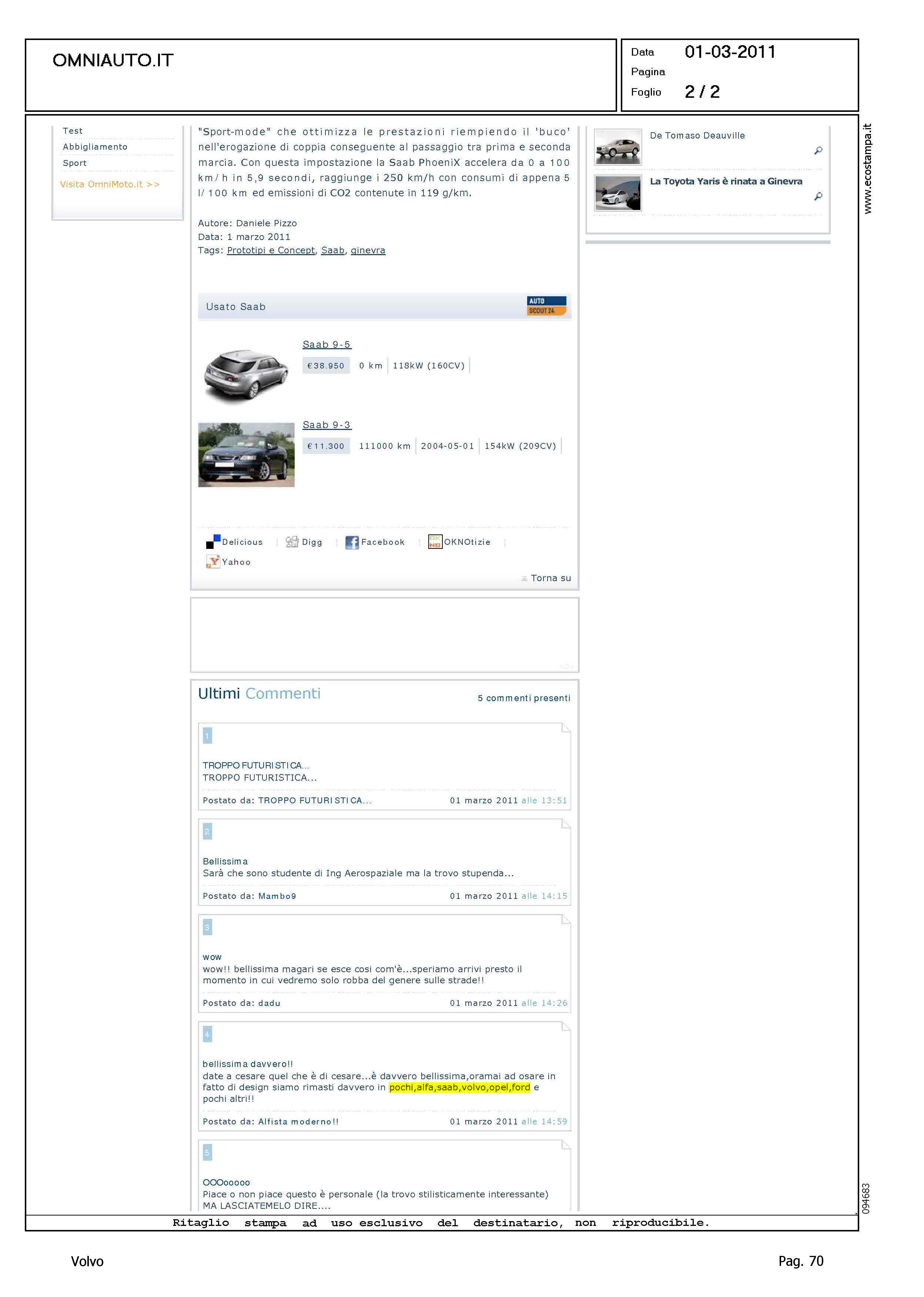Click the De Tomaso Deauville thumbnail
This screenshot has height=1297, width=924.
tap(617, 147)
